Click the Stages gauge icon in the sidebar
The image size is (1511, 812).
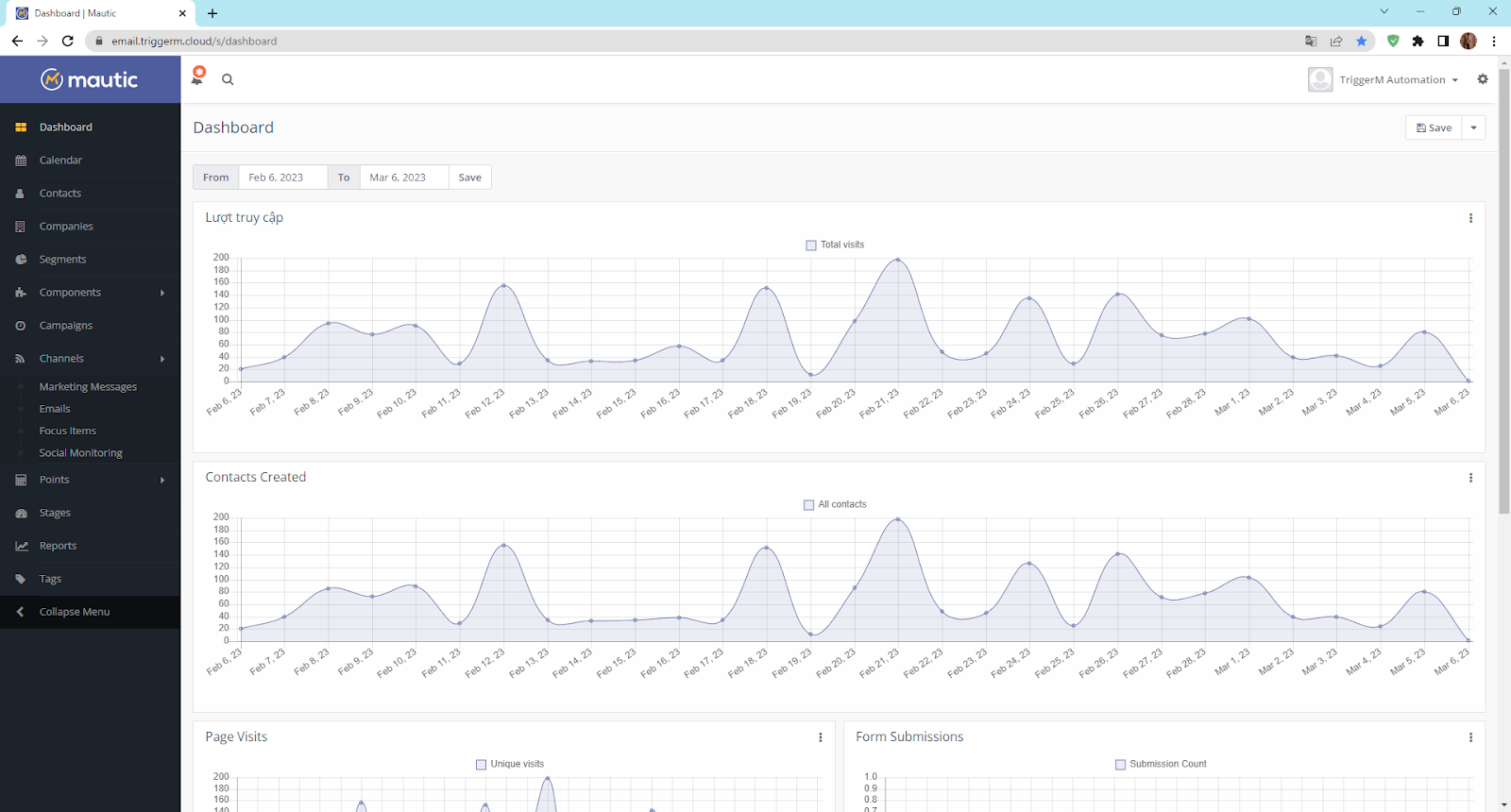tap(21, 513)
